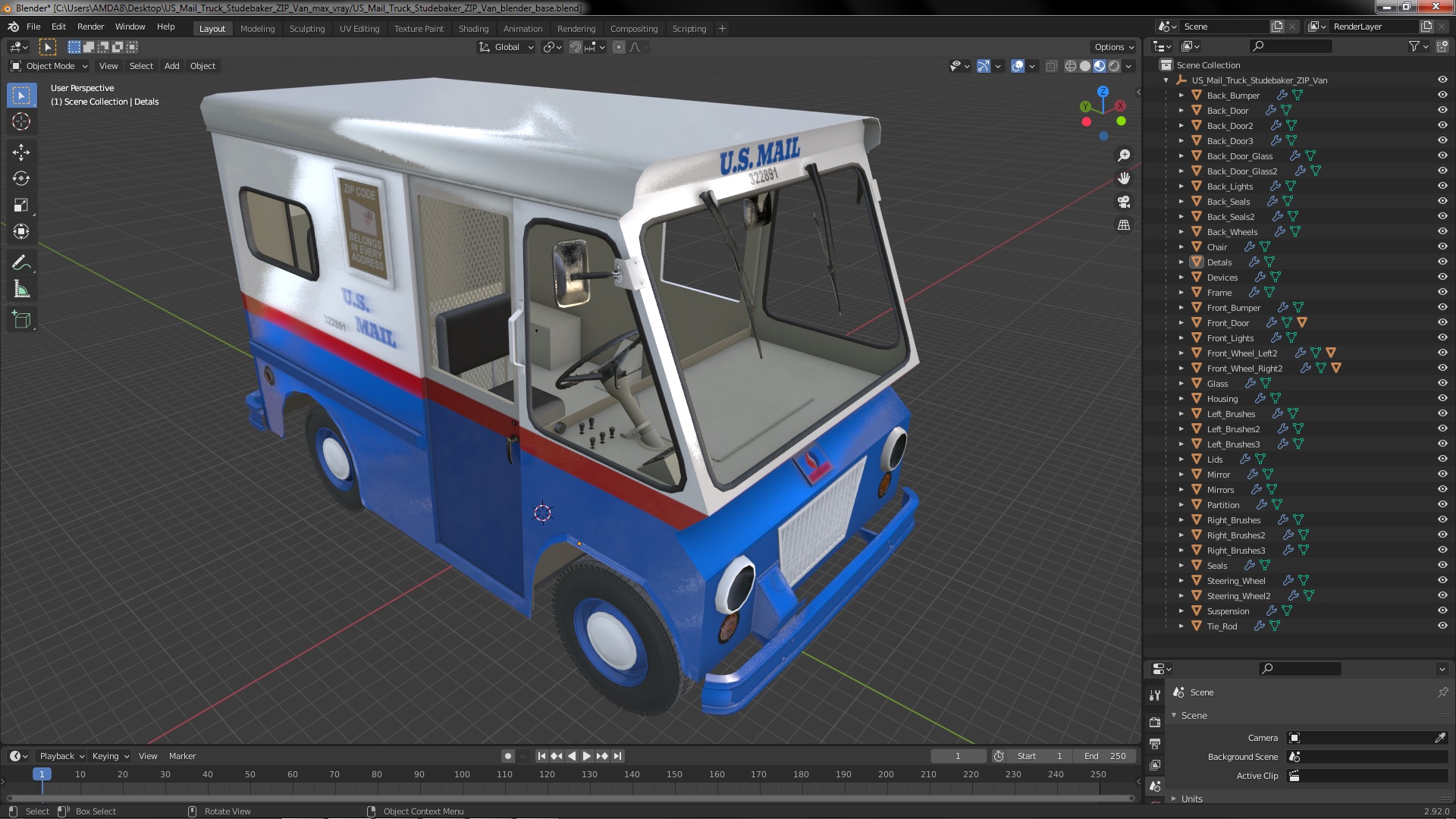1456x819 pixels.
Task: Click the material icon for Front_Door
Action: point(1302,323)
